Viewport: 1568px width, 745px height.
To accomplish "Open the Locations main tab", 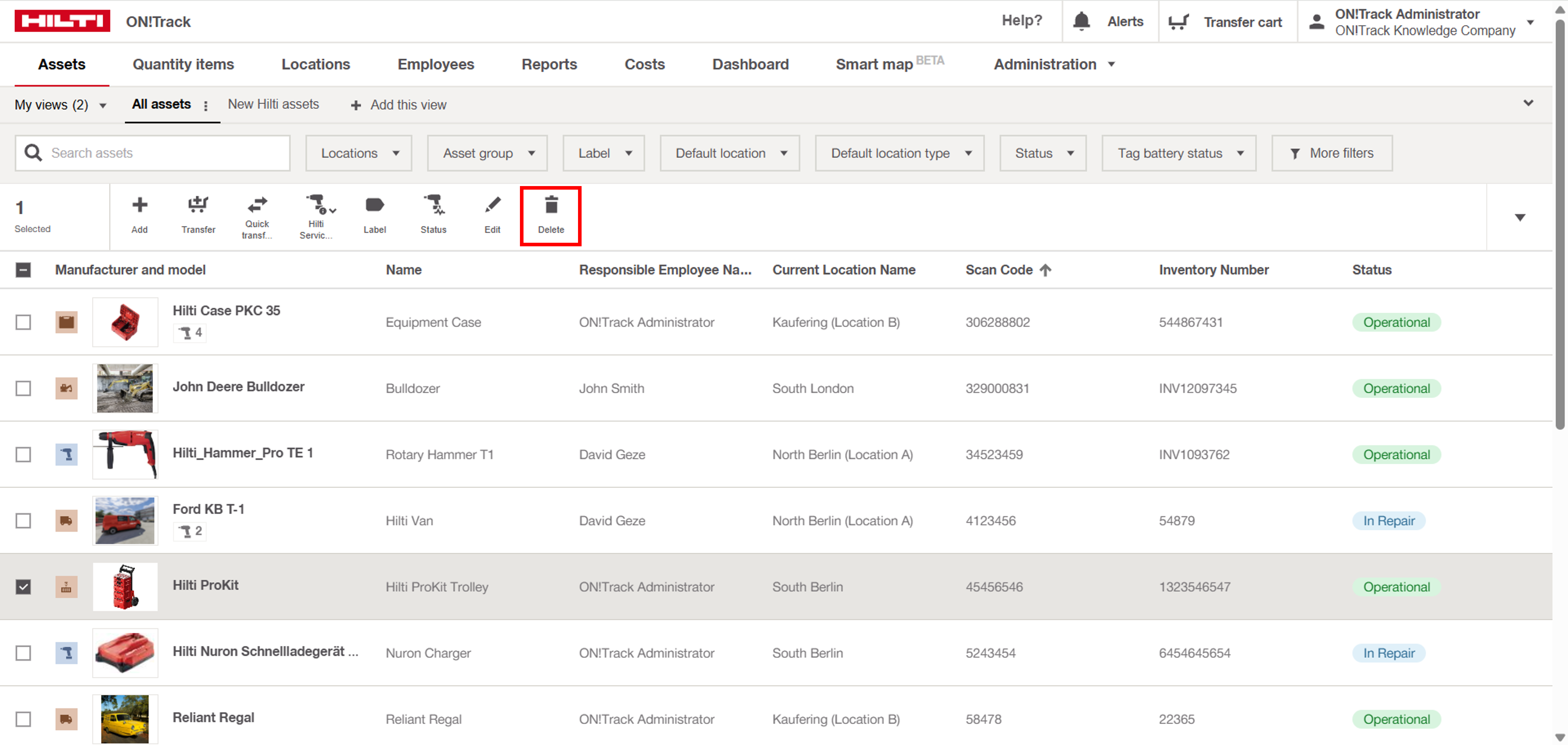I will point(315,65).
